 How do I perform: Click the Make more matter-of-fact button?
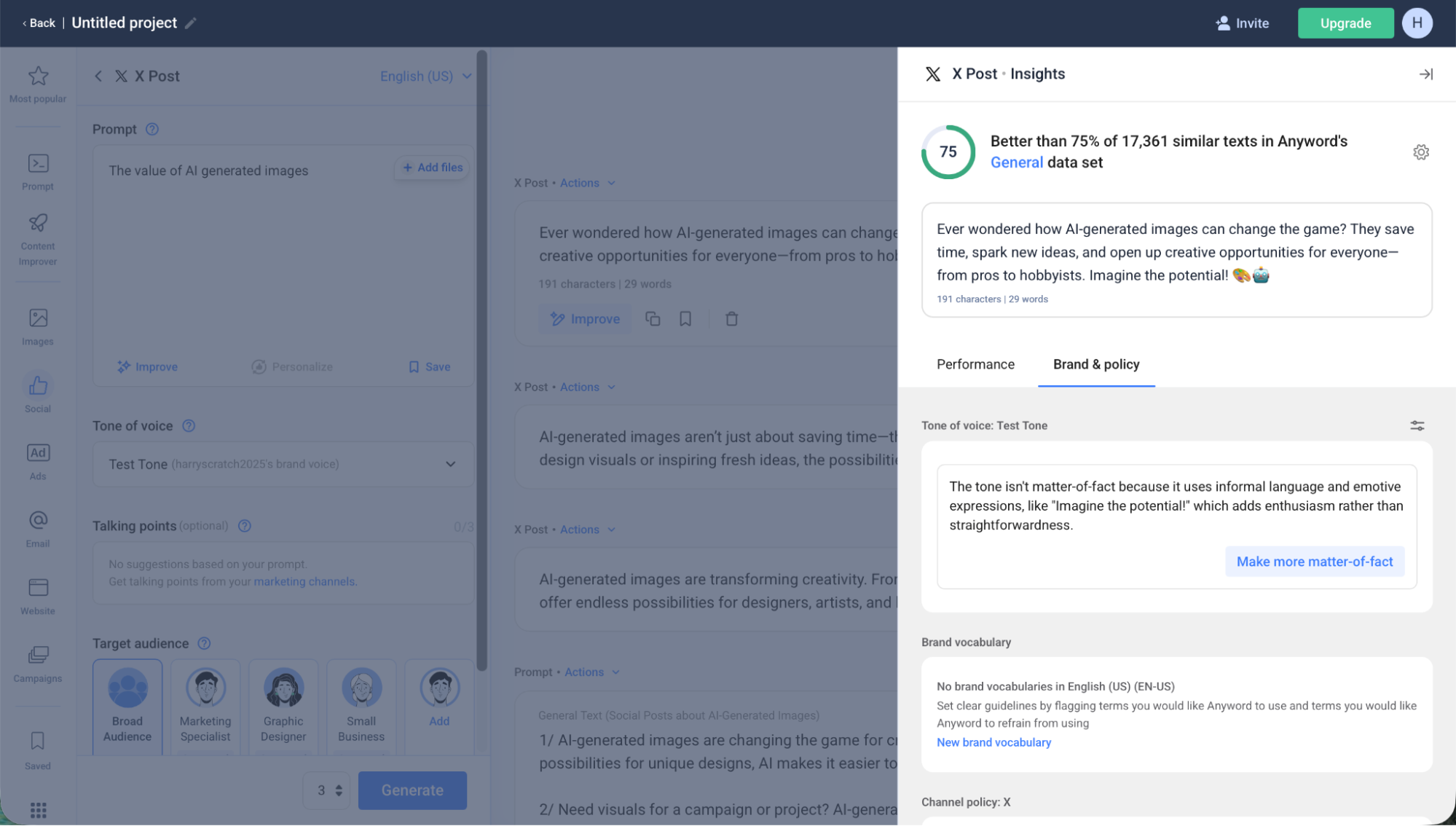tap(1315, 561)
